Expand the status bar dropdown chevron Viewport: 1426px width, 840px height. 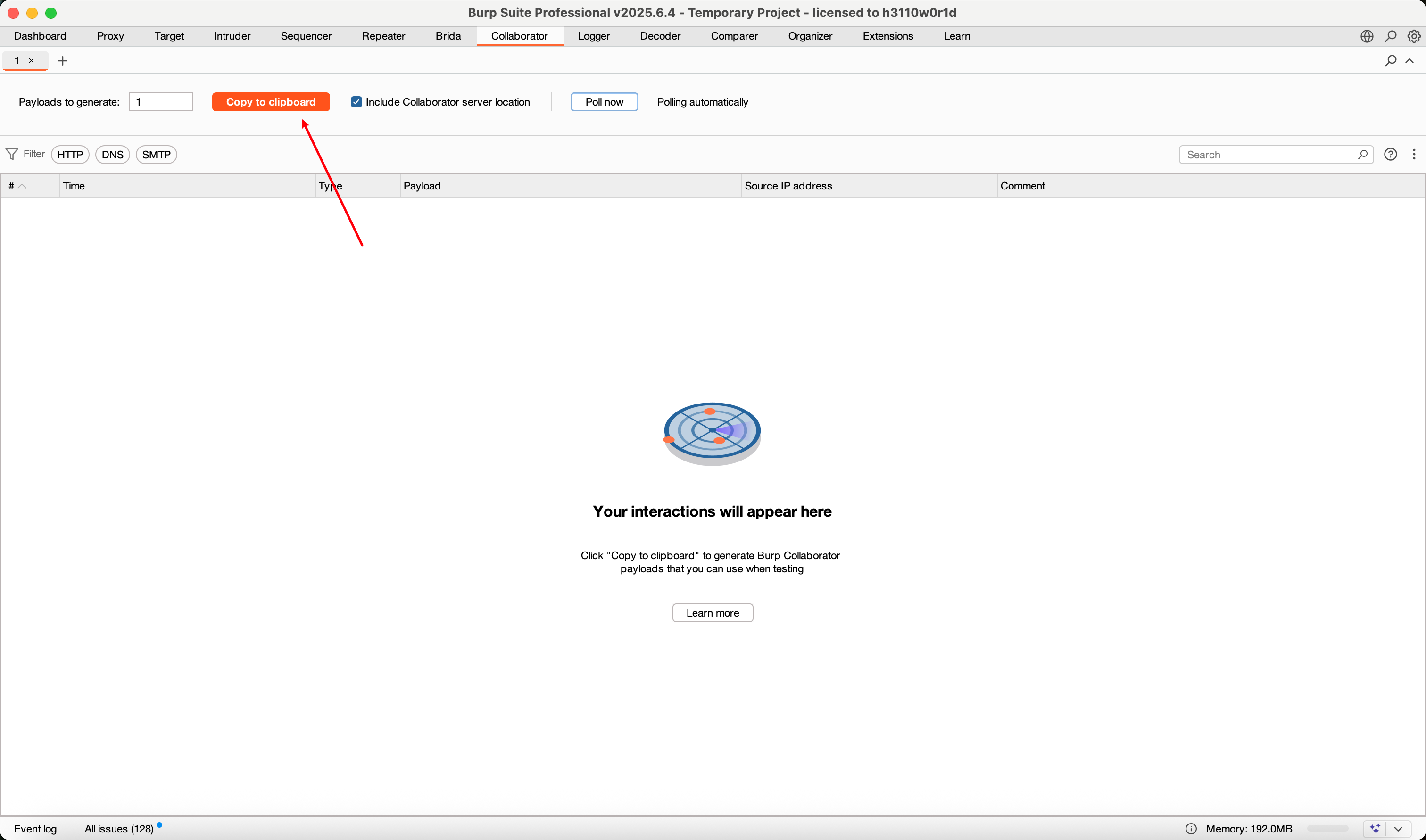[1398, 829]
